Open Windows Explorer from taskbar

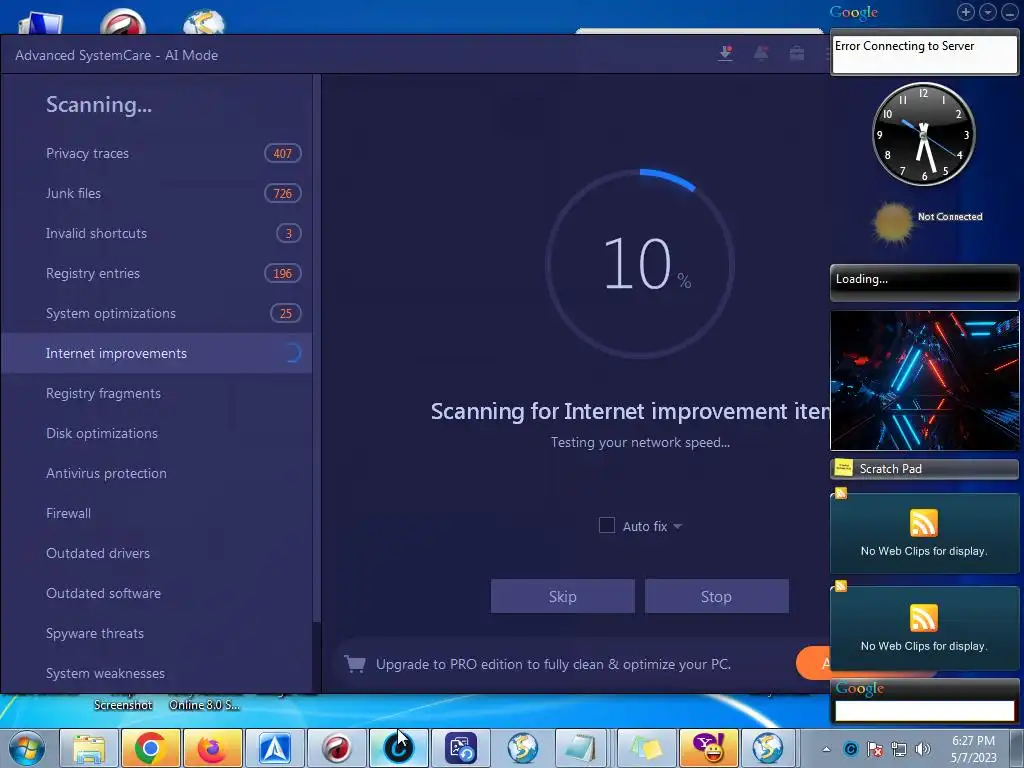(89, 748)
